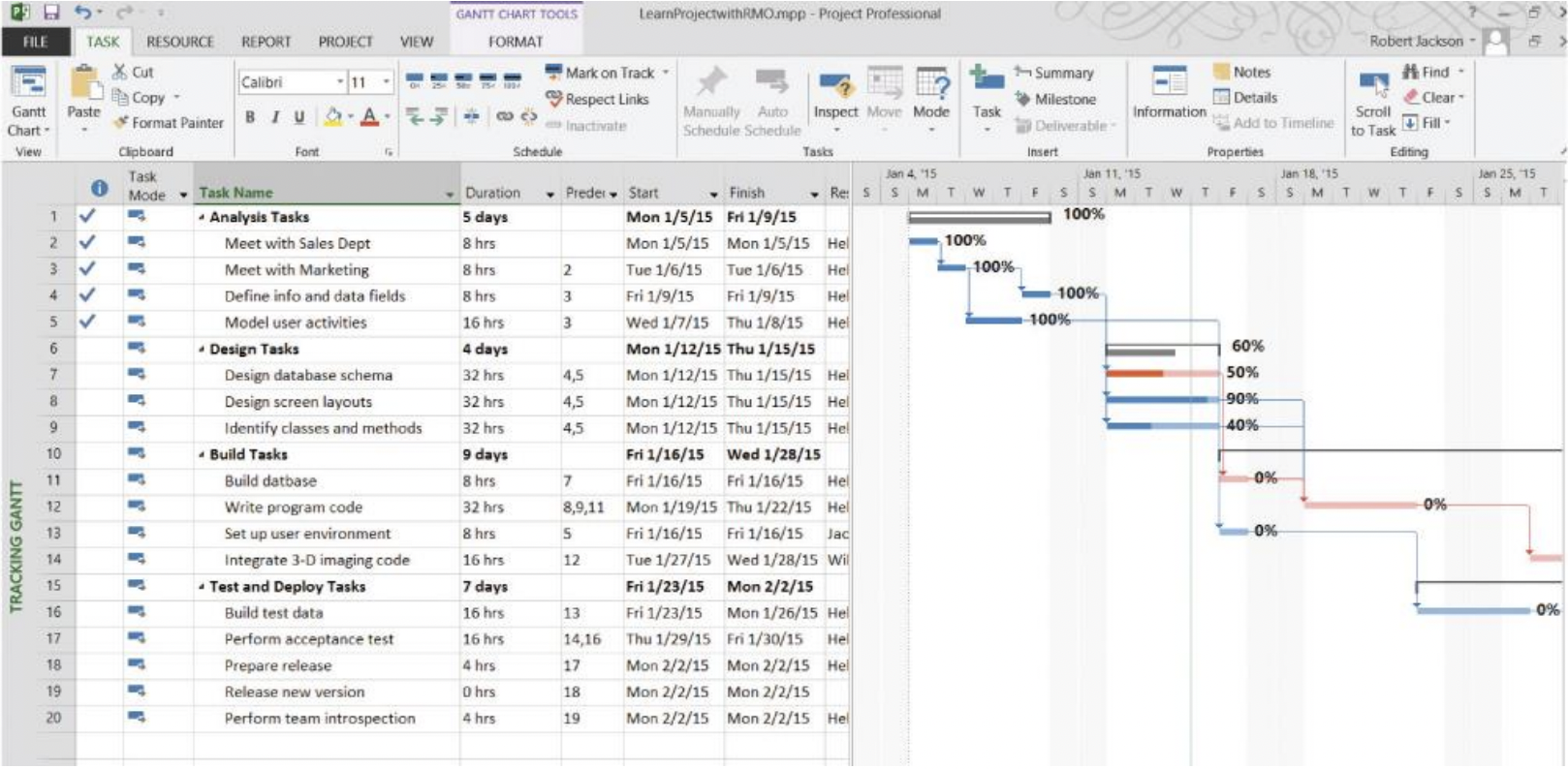This screenshot has width=1568, height=769.
Task: Click the Indicators info column header icon
Action: coord(99,189)
